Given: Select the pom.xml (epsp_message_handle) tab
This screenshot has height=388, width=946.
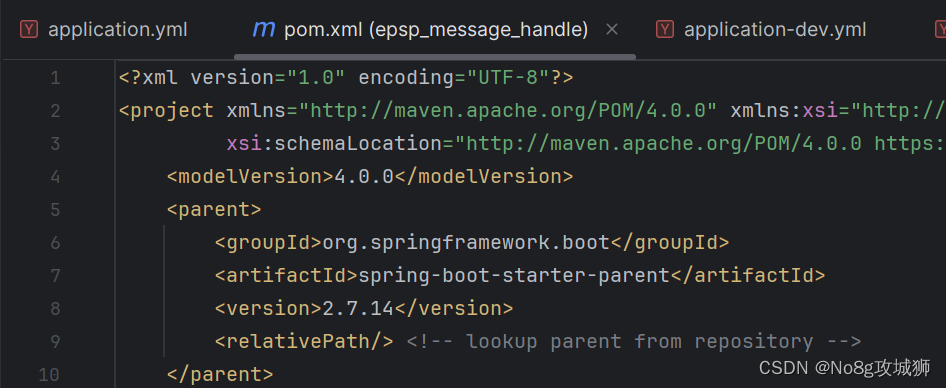Looking at the screenshot, I should 436,30.
